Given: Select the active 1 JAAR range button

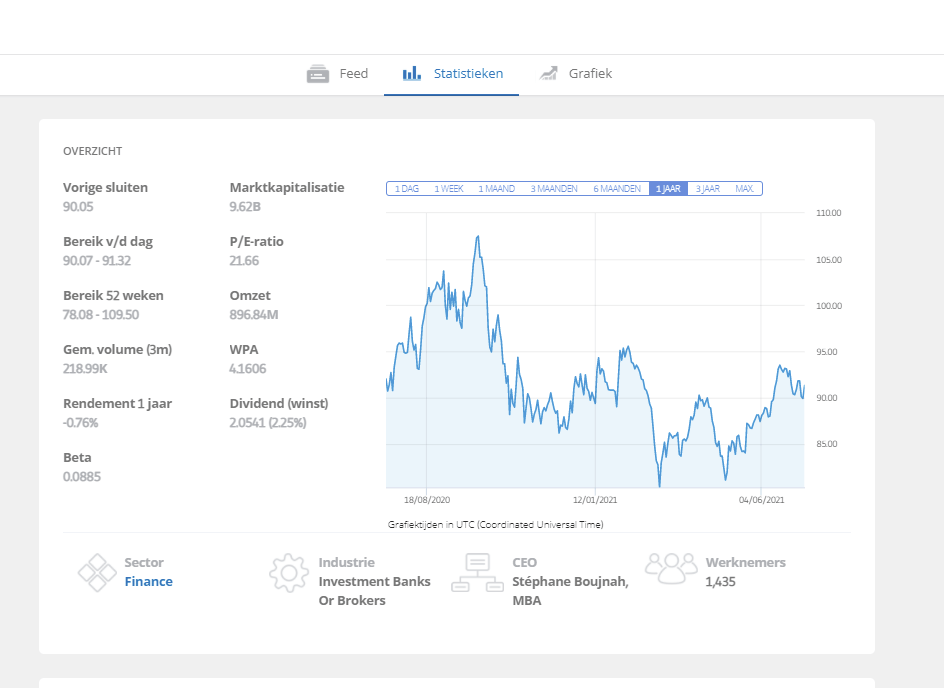Looking at the screenshot, I should pyautogui.click(x=668, y=188).
